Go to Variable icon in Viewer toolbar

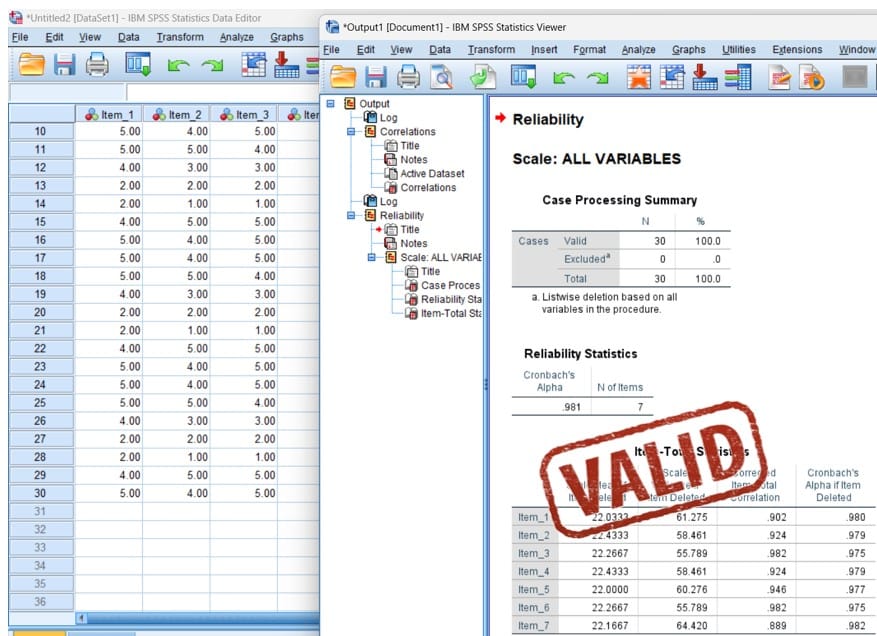[x=705, y=77]
